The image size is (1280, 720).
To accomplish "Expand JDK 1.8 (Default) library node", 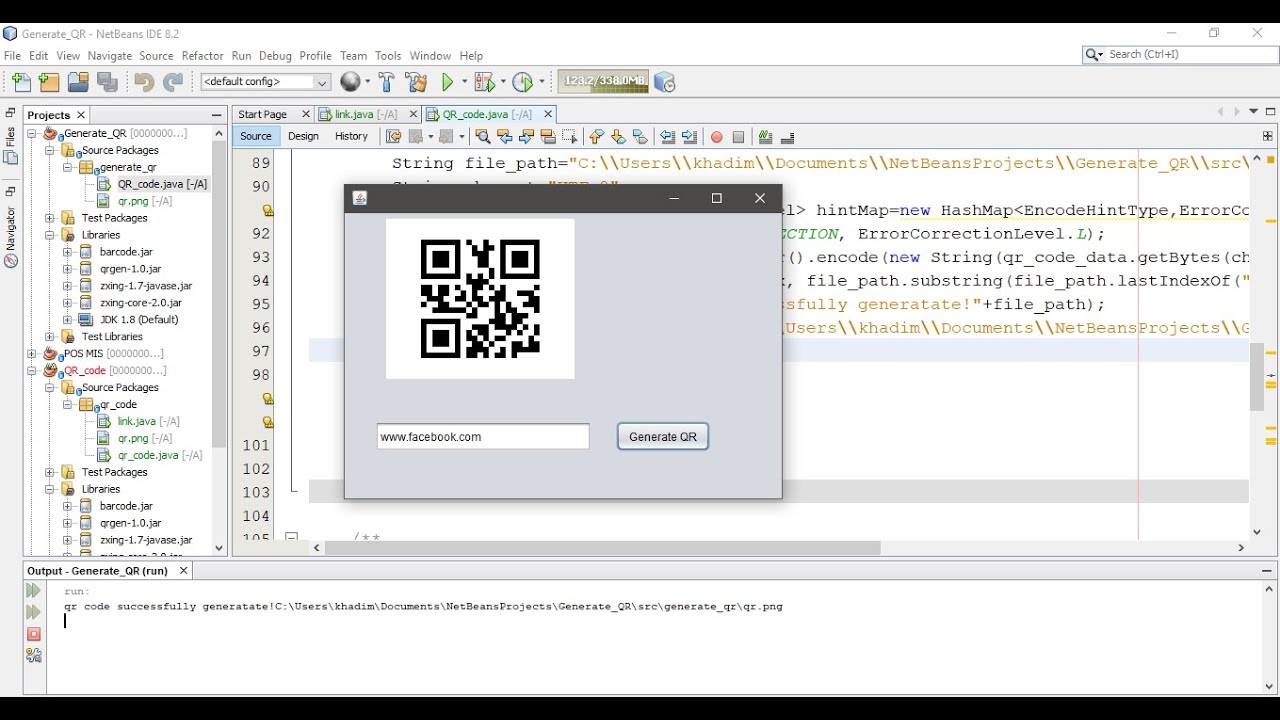I will pos(67,319).
